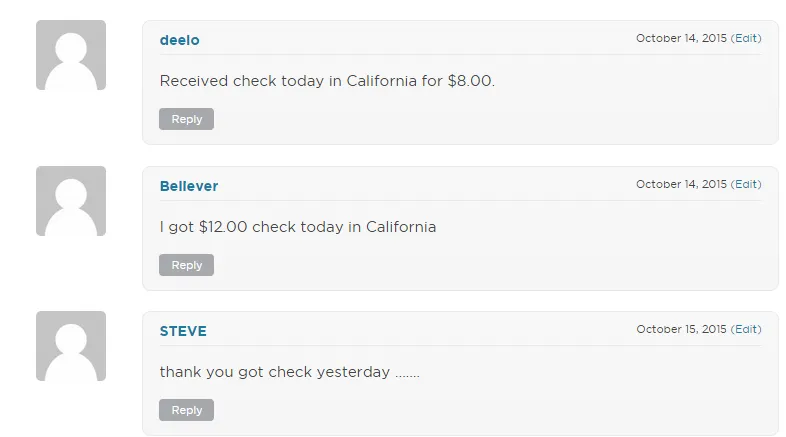Viewport: 786px width, 437px height.
Task: Click the word California in Bellever's comment
Action: coord(400,227)
